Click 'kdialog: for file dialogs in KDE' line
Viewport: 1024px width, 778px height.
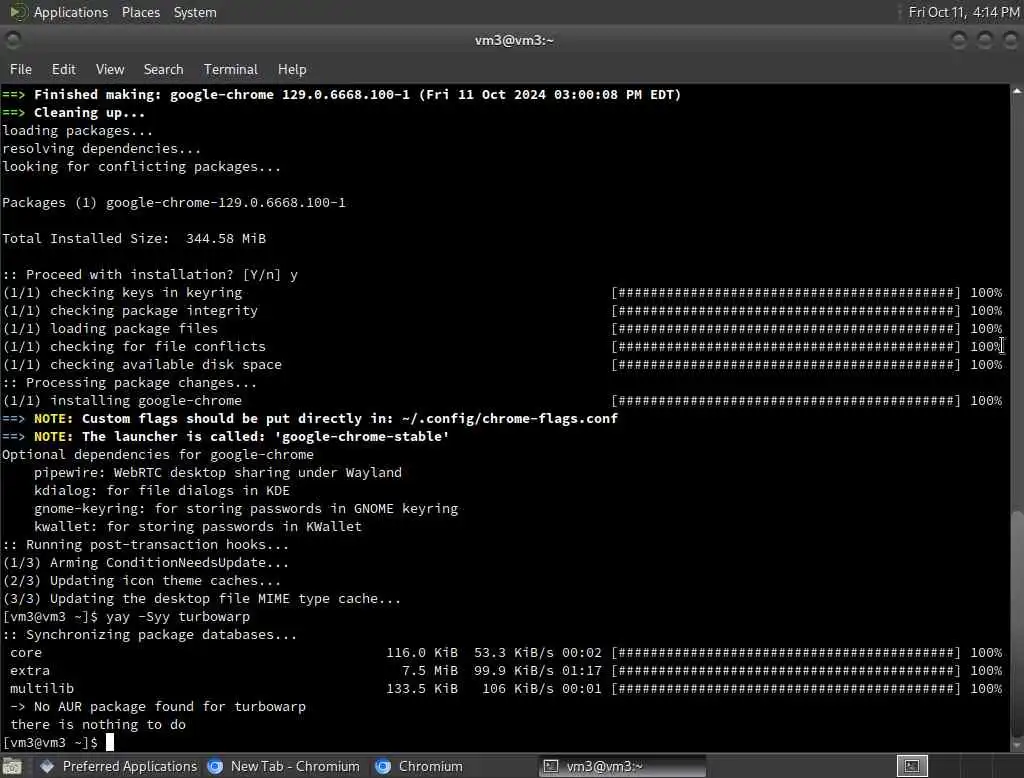(x=162, y=491)
